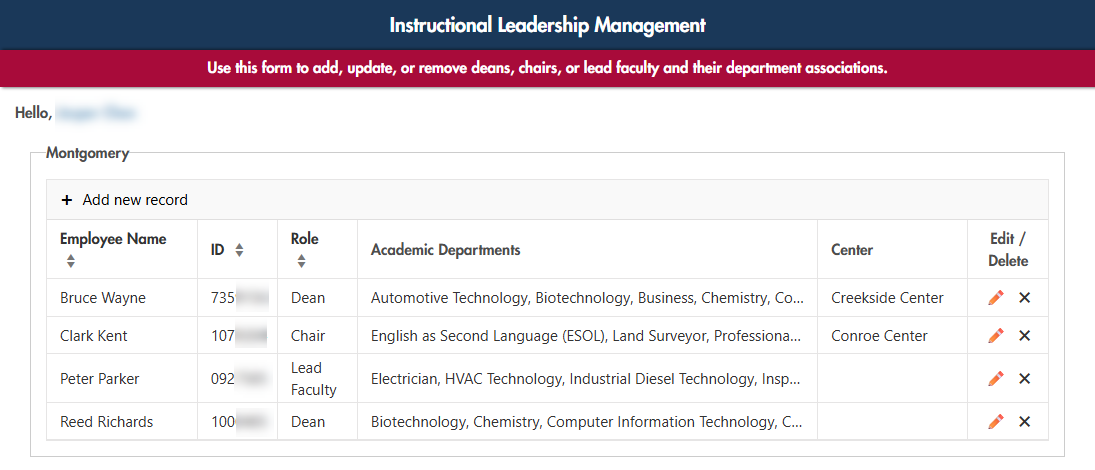Sort table by Employee Name arrows
The width and height of the screenshot is (1095, 470).
coord(70,262)
